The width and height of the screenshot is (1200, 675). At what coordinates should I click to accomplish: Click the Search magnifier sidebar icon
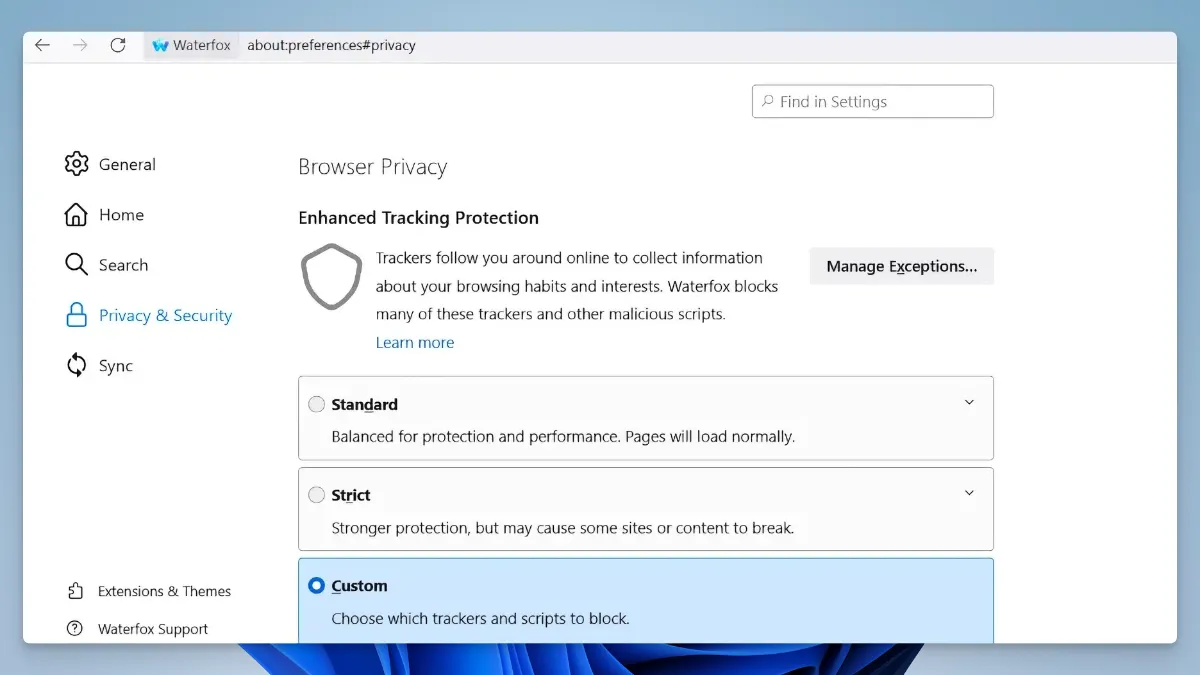coord(76,265)
